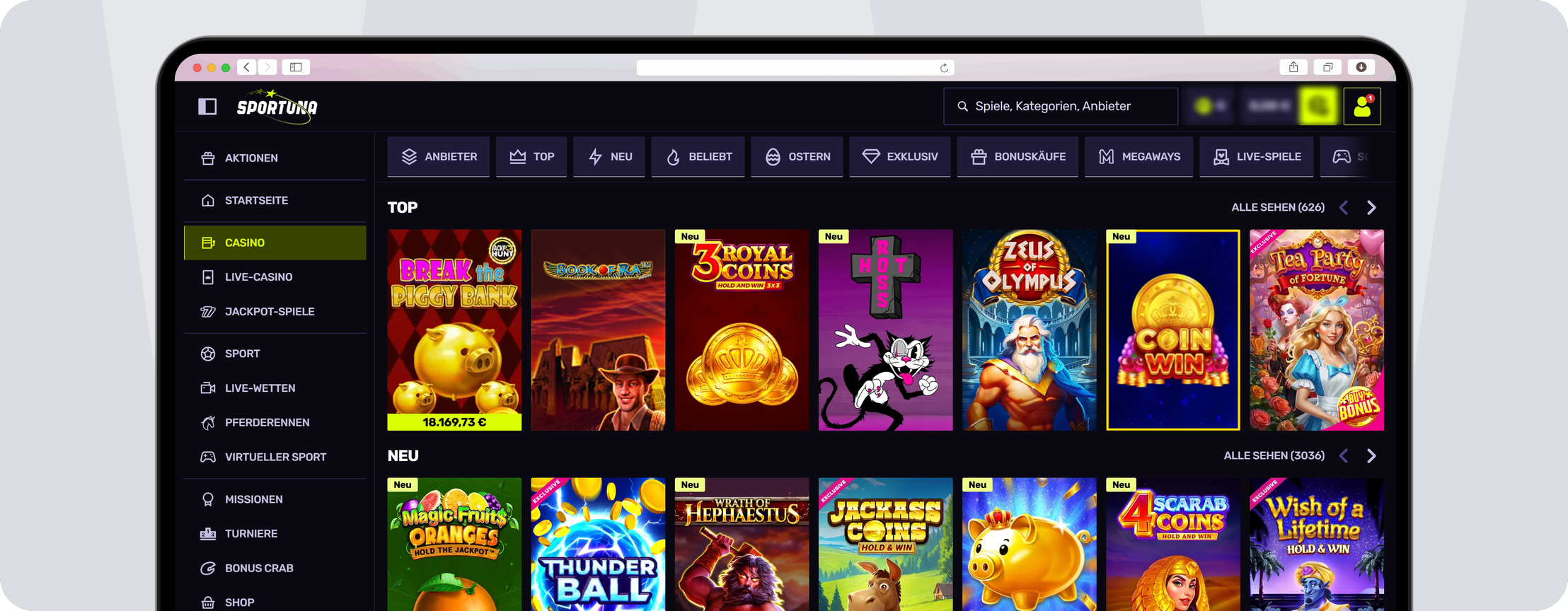The height and width of the screenshot is (611, 1568).
Task: Click Alle Sehen (3036) in Neu section
Action: pos(1274,455)
